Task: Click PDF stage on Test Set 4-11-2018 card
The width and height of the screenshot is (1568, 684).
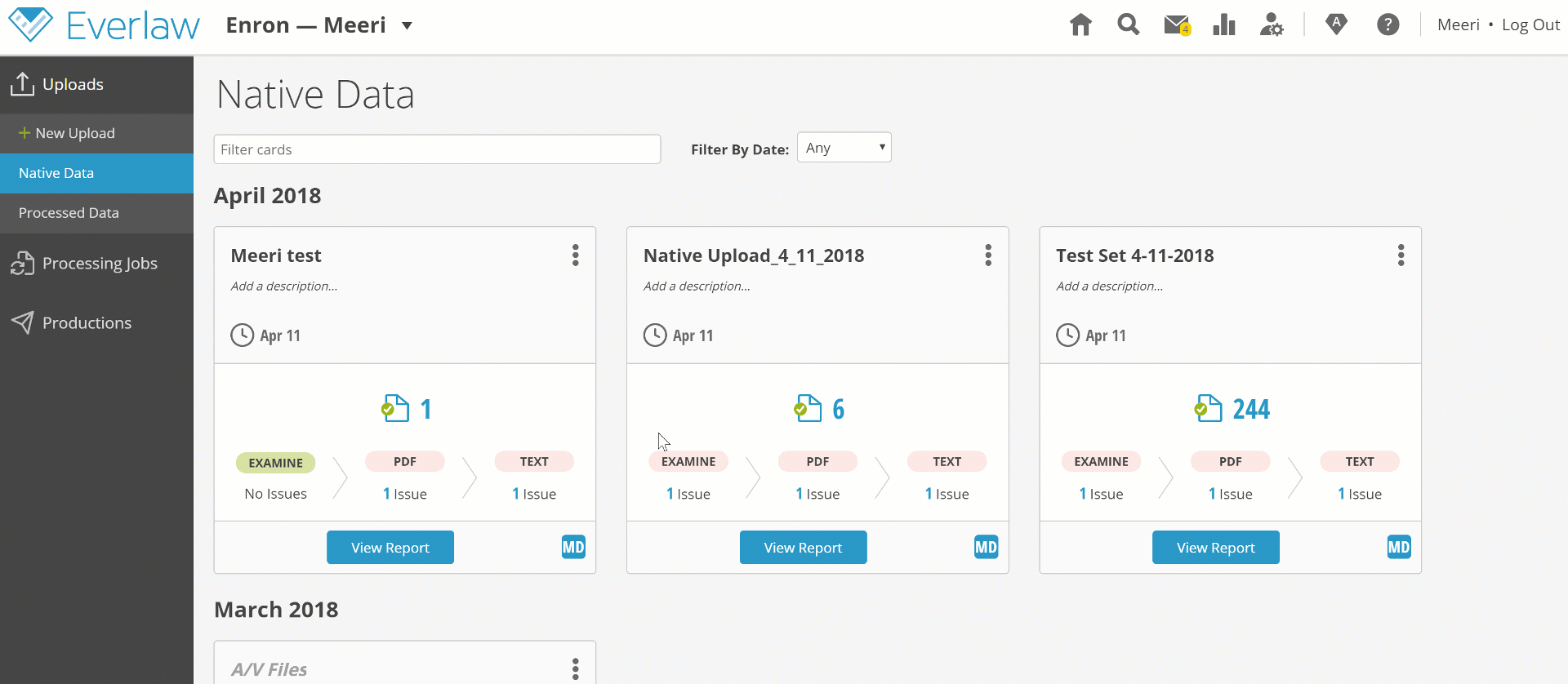Action: point(1231,461)
